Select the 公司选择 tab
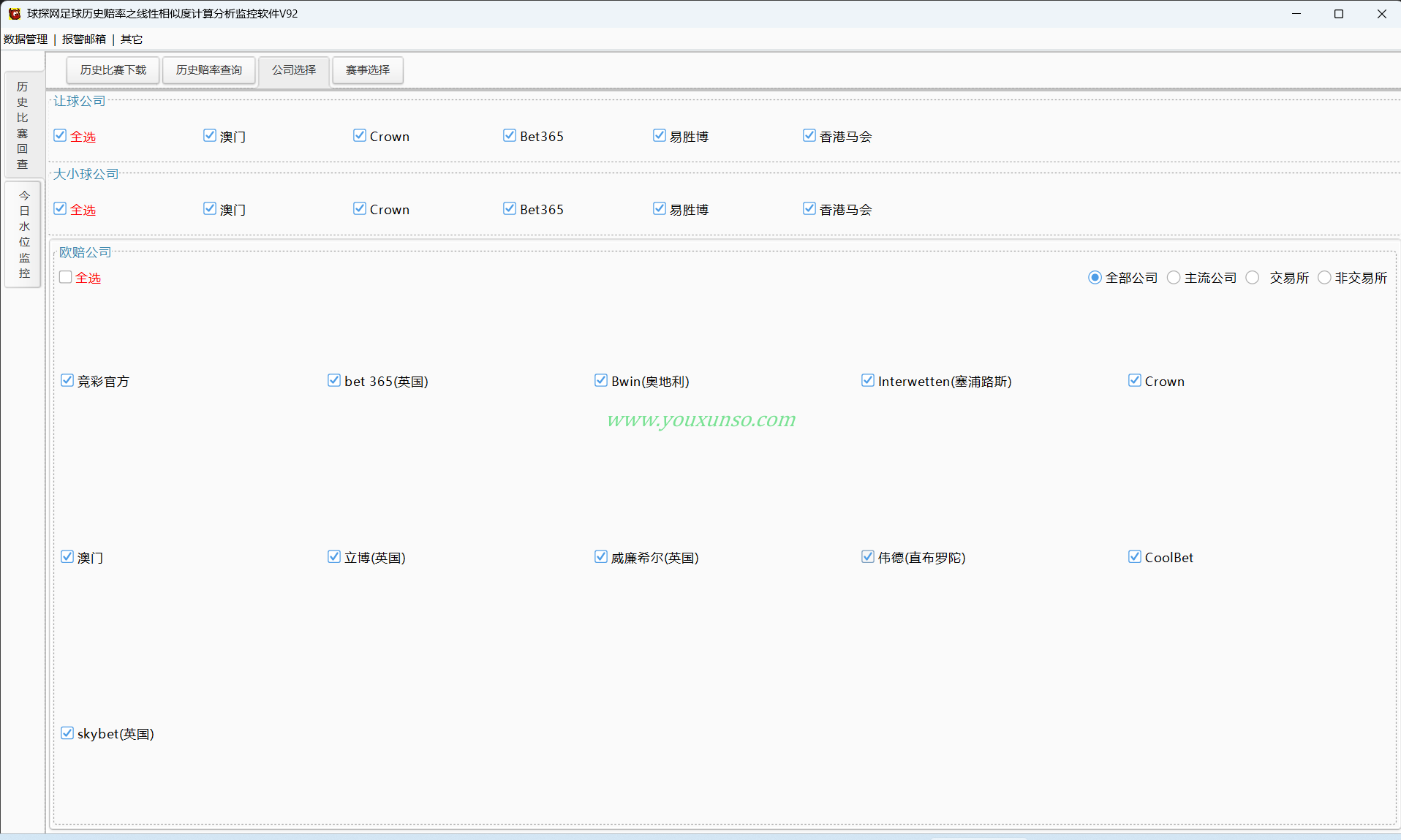Screen dimensions: 1401x840 (294, 70)
